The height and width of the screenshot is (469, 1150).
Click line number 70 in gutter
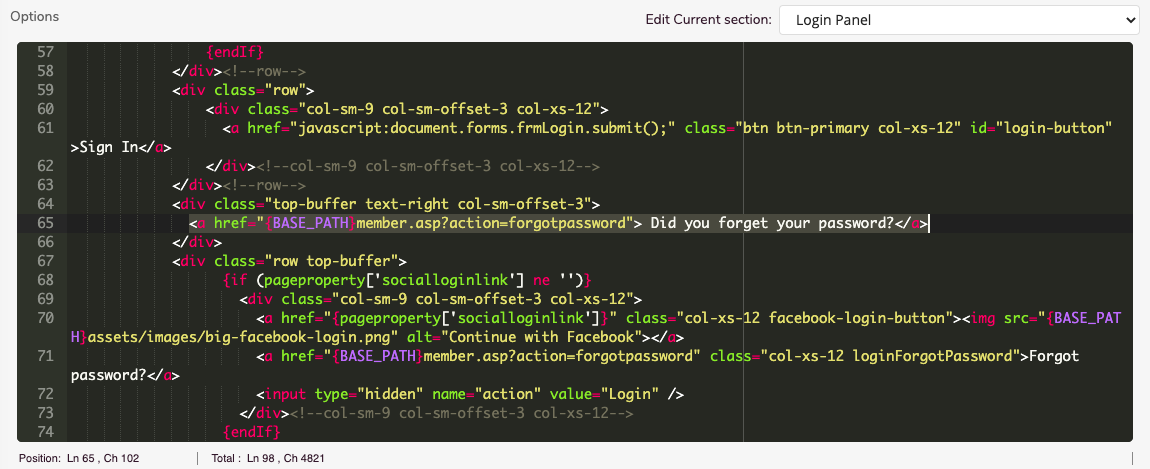tap(44, 319)
